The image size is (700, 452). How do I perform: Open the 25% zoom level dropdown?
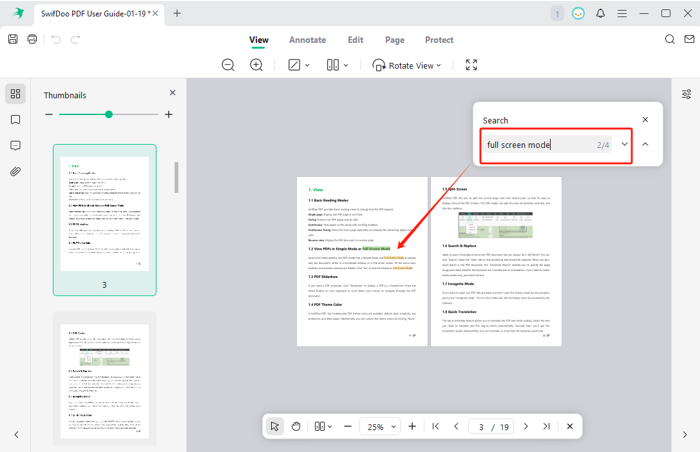380,427
